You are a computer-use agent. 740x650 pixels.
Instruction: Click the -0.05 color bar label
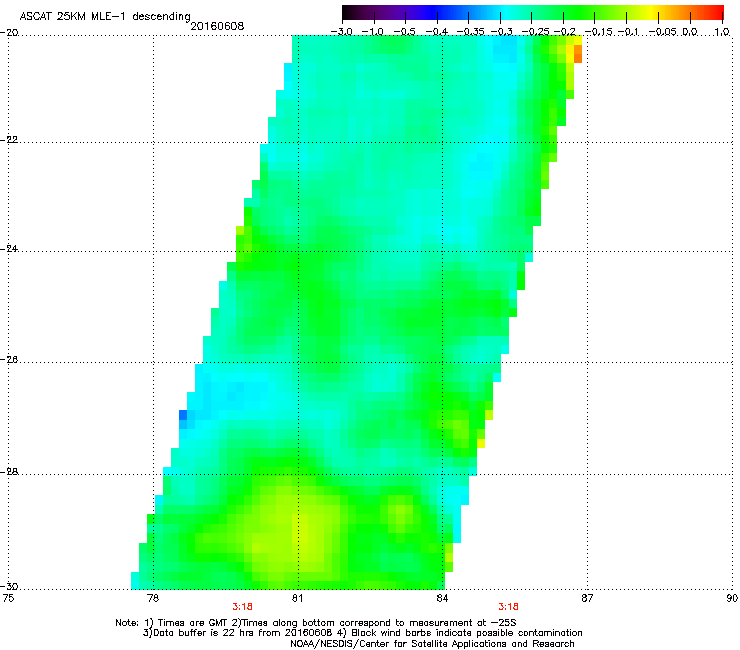[x=663, y=32]
